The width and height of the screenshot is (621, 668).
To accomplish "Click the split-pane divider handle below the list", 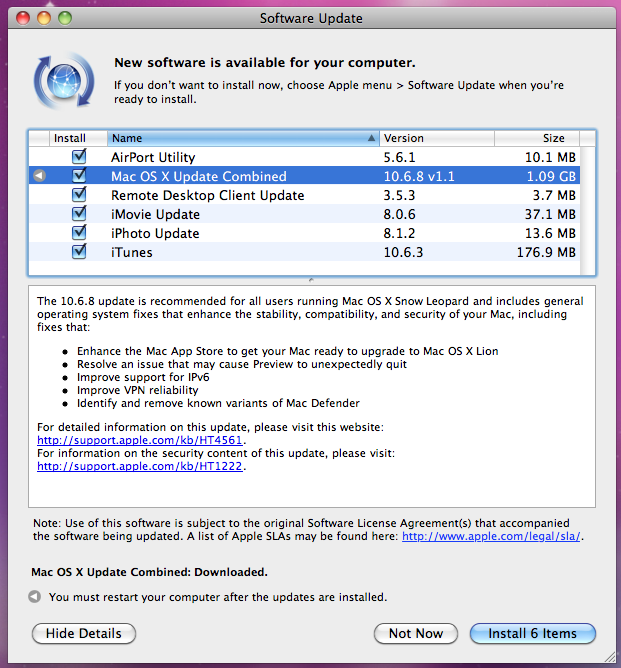I will pyautogui.click(x=311, y=280).
